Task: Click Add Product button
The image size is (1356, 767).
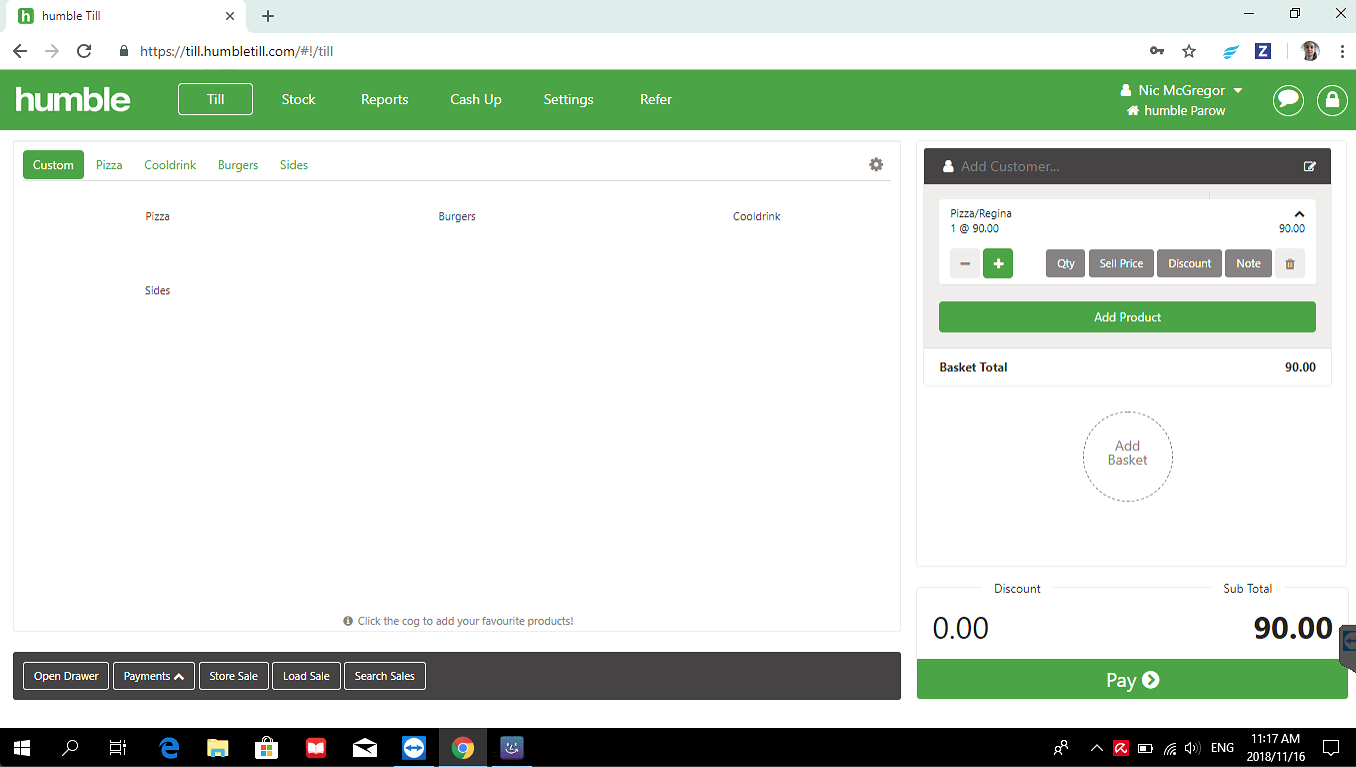Action: point(1127,317)
